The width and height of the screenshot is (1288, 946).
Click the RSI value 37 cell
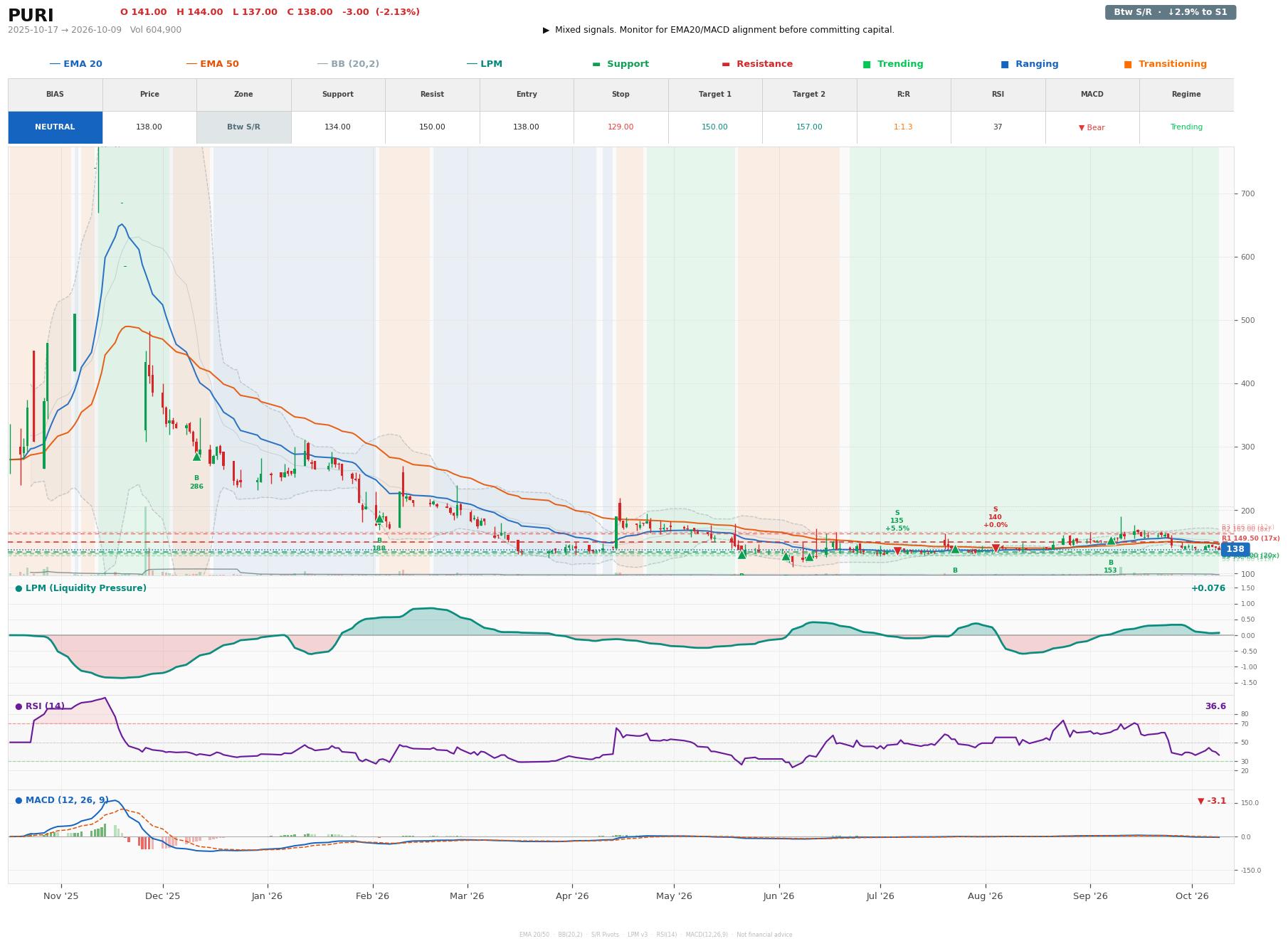pos(998,127)
